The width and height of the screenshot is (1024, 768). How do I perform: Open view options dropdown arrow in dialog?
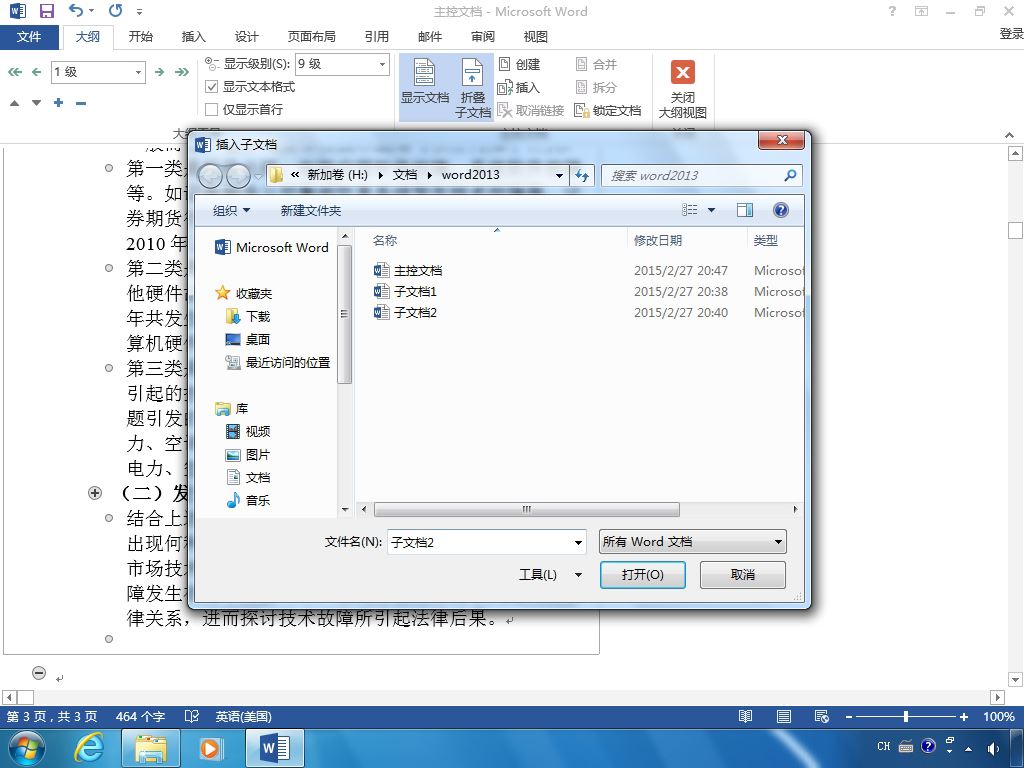coord(711,210)
